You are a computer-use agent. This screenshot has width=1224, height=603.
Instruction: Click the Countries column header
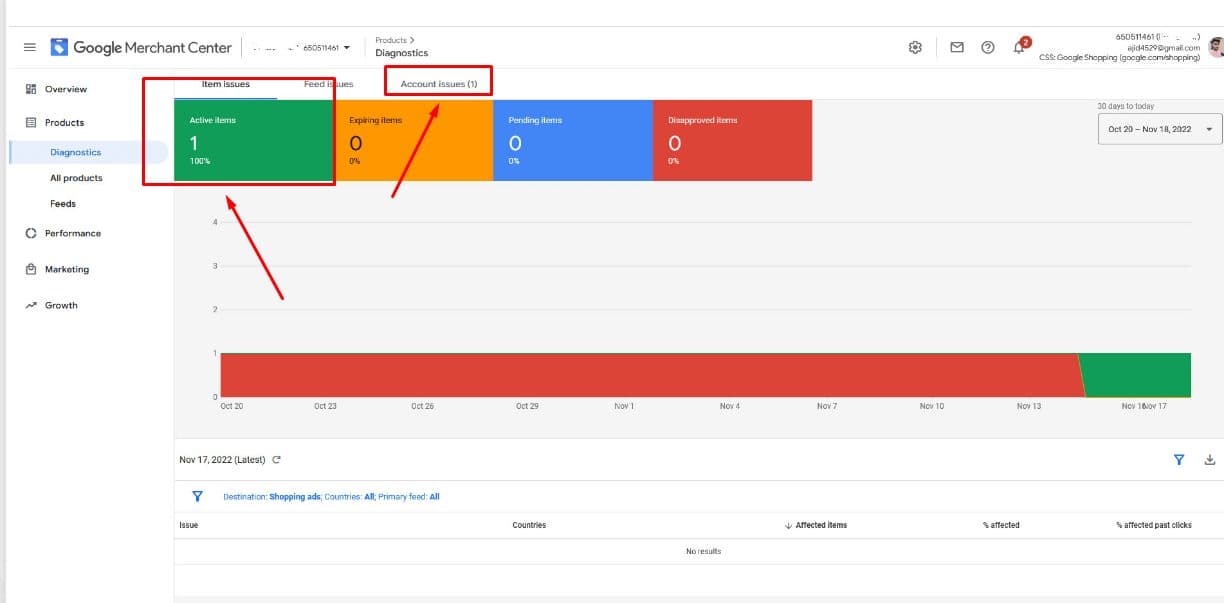click(x=530, y=525)
